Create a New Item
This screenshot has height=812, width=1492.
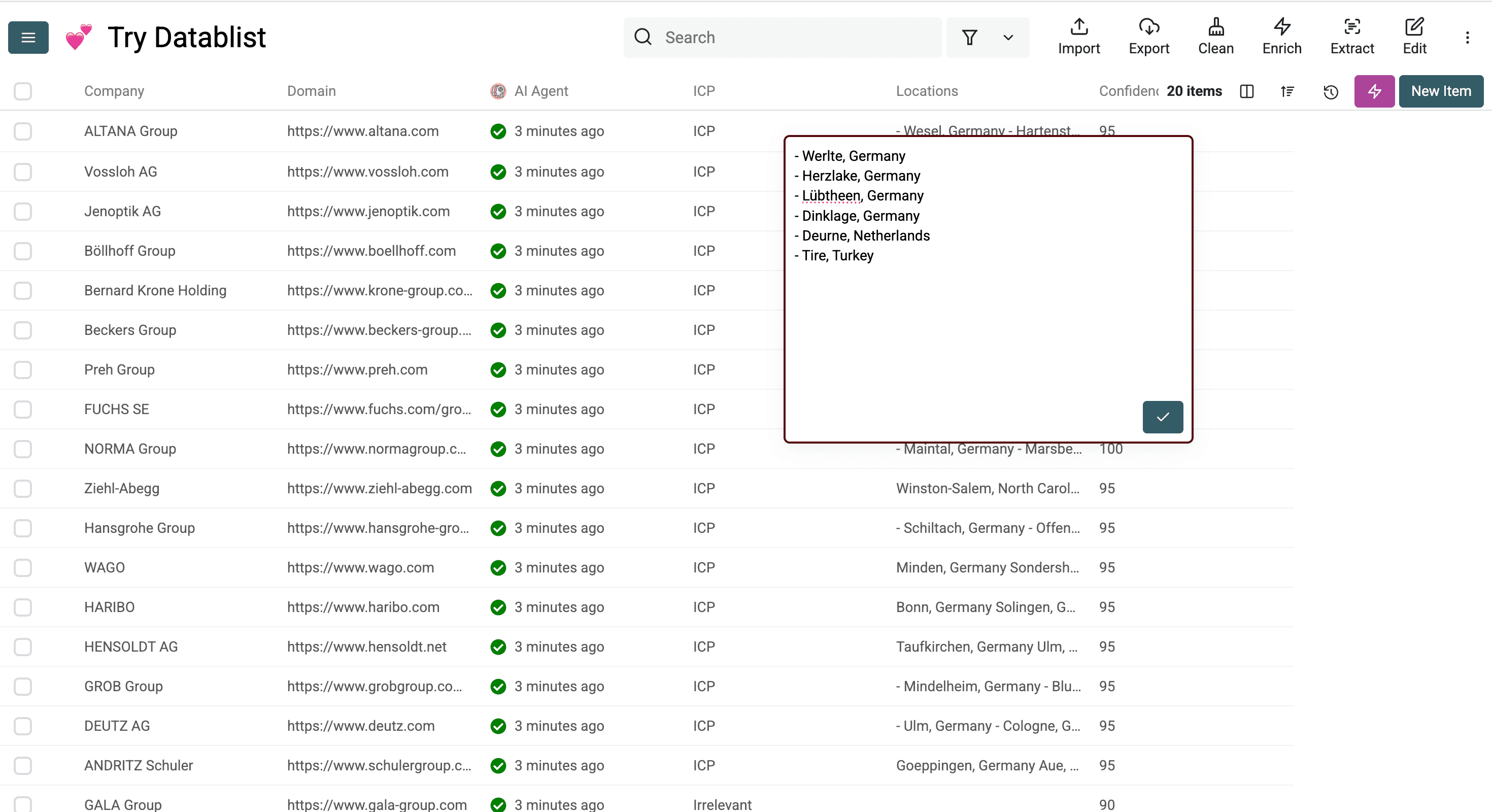pos(1440,91)
